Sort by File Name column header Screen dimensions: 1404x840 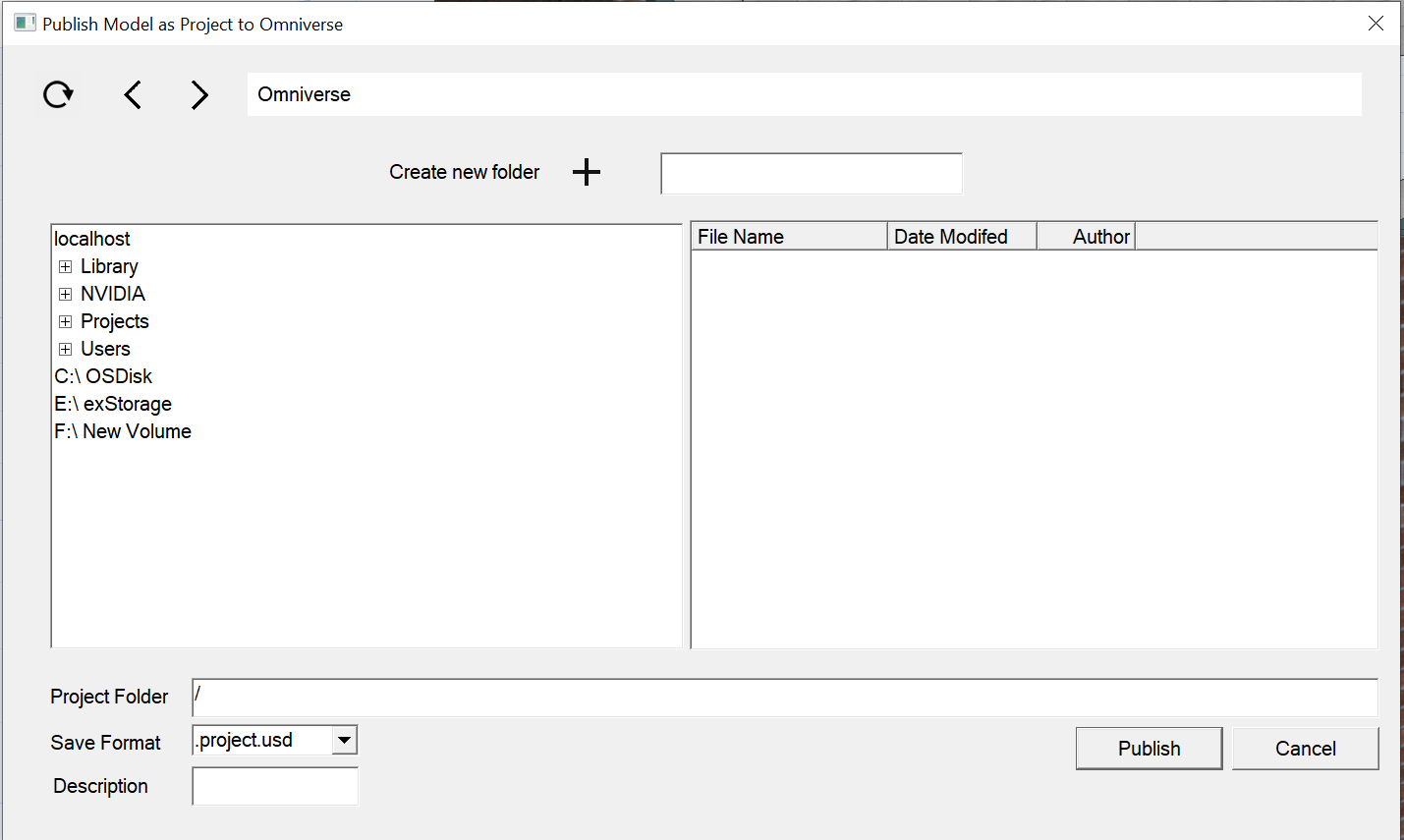(x=790, y=237)
